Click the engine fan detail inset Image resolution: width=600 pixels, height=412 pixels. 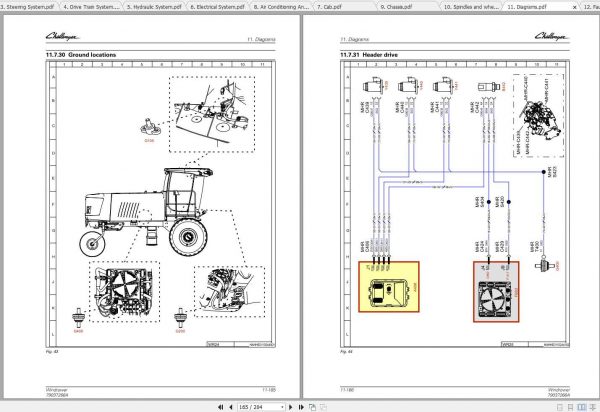(125, 291)
